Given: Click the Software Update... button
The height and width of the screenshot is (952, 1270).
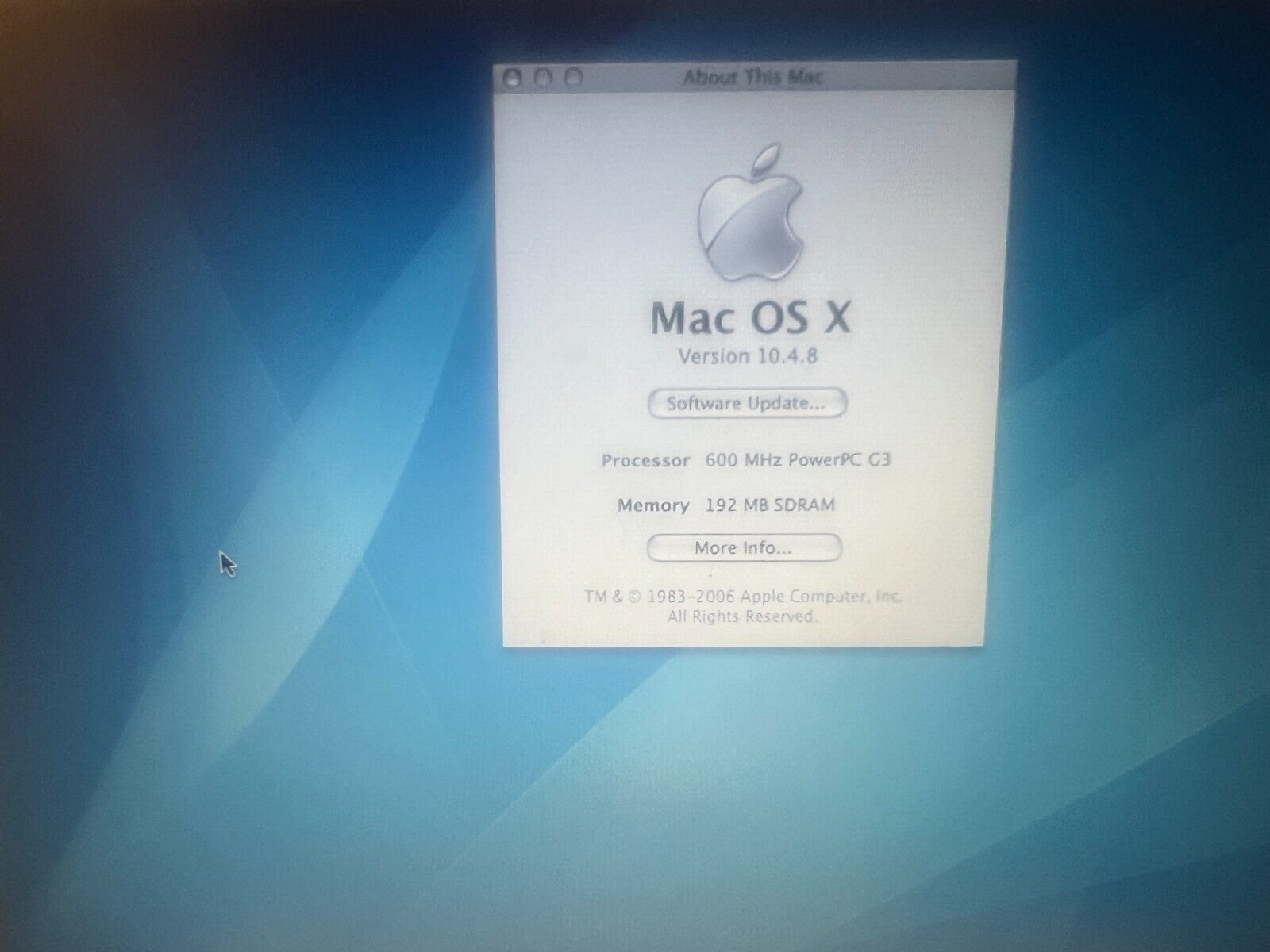Looking at the screenshot, I should (x=748, y=403).
